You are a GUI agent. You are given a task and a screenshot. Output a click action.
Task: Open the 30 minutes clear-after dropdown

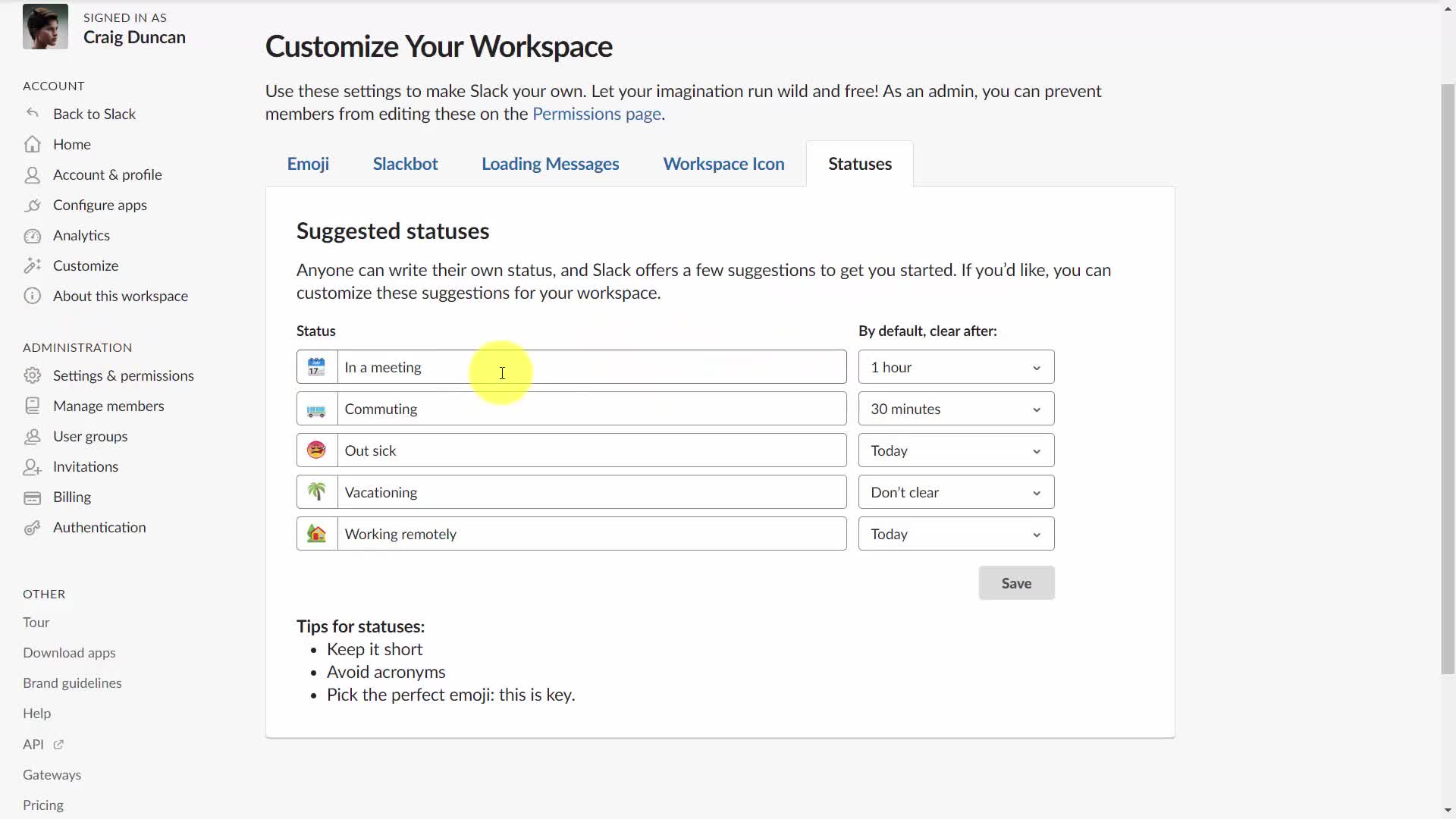point(956,409)
